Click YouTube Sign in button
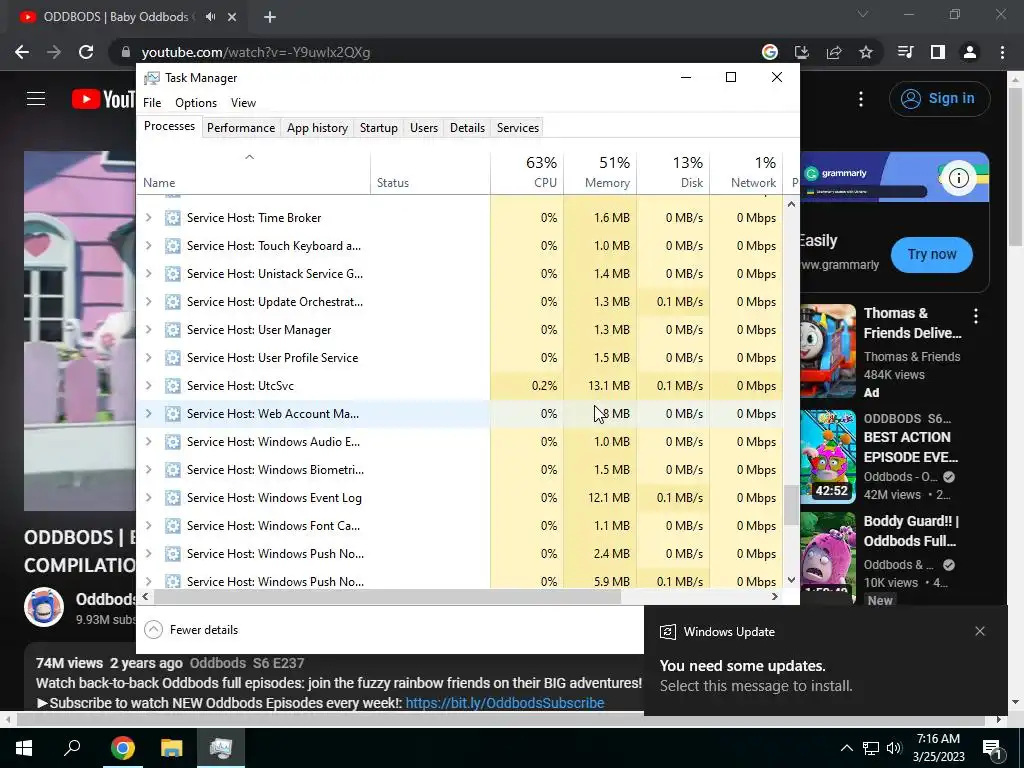The image size is (1024, 768). tap(940, 99)
